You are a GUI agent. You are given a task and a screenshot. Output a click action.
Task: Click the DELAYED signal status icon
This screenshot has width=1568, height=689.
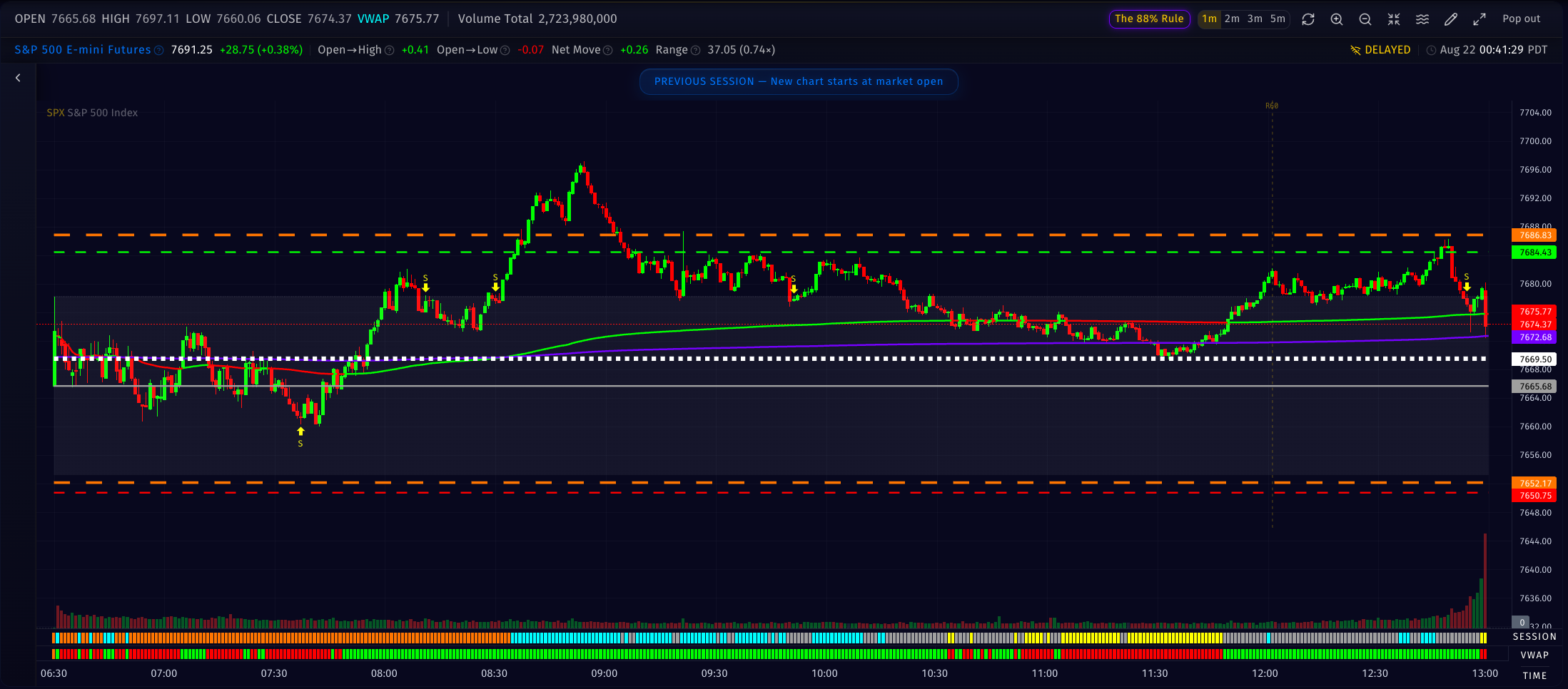coord(1355,50)
